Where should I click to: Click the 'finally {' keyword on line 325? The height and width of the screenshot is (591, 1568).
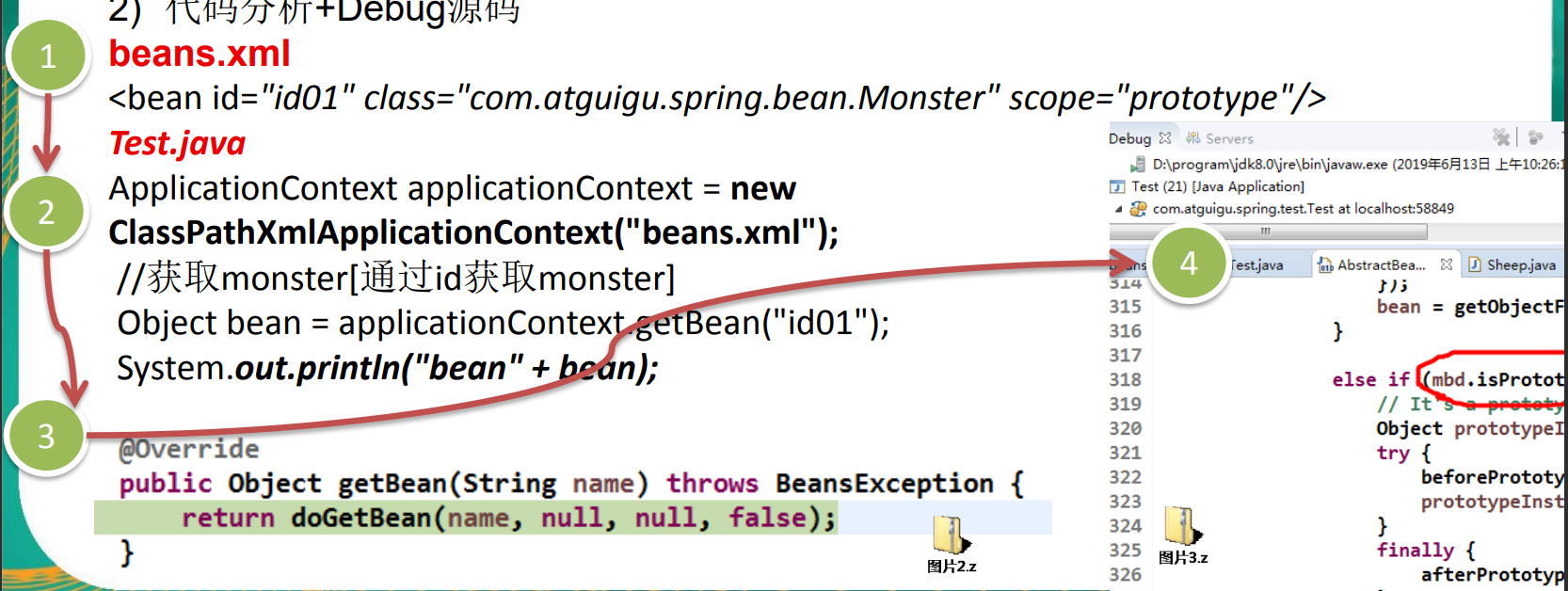1426,551
